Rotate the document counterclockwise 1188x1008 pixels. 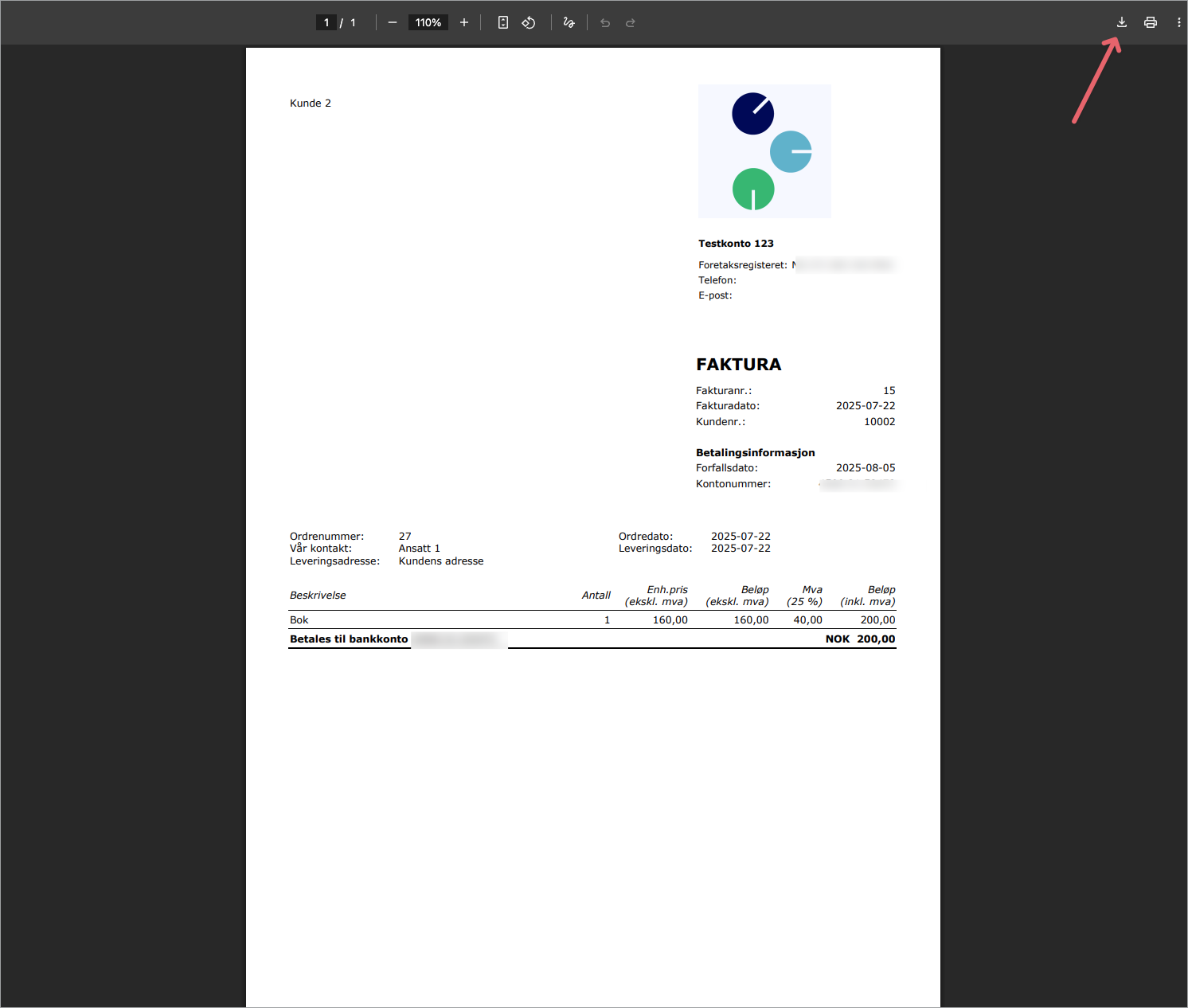pos(529,22)
